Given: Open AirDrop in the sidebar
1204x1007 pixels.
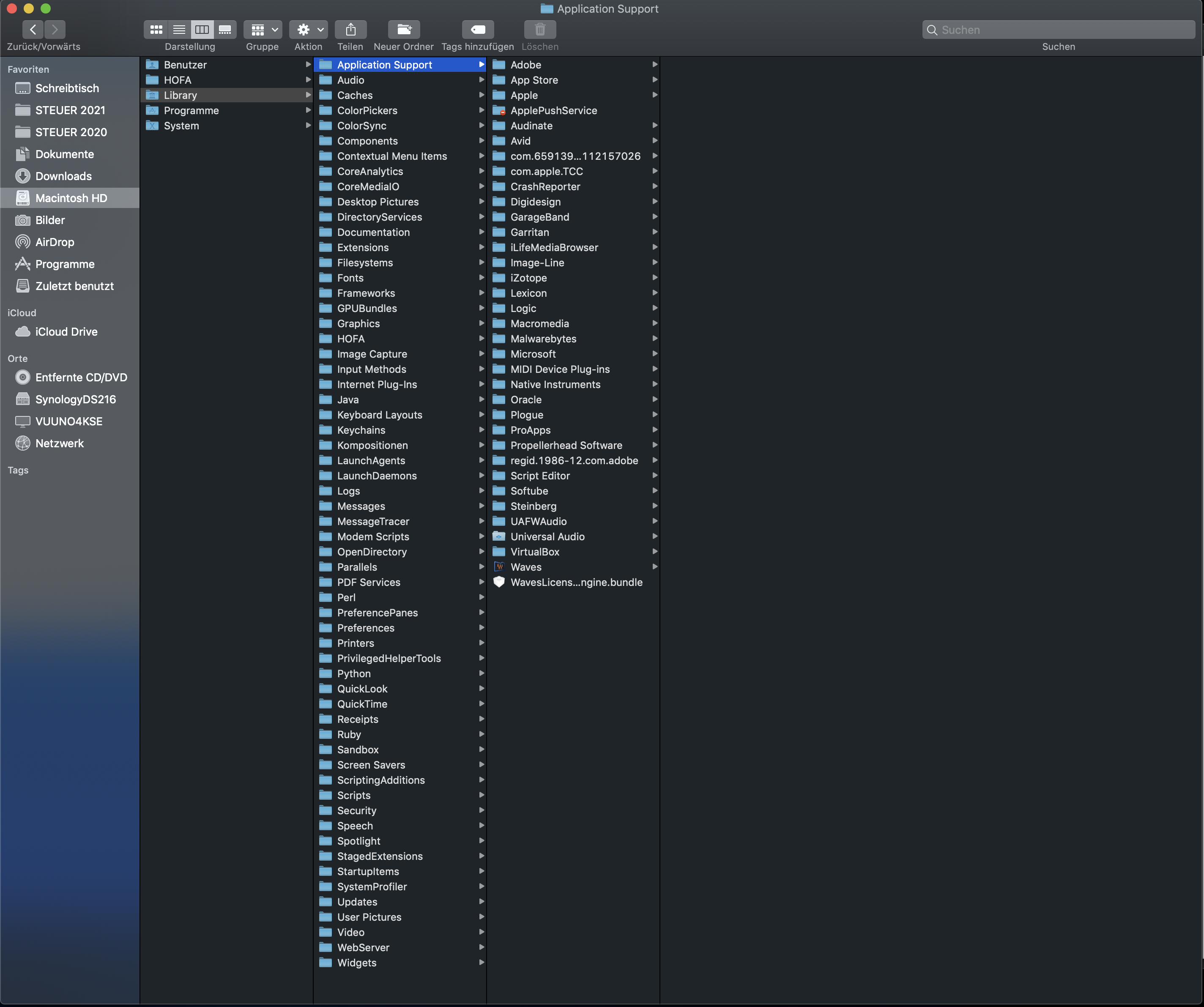Looking at the screenshot, I should (x=55, y=242).
